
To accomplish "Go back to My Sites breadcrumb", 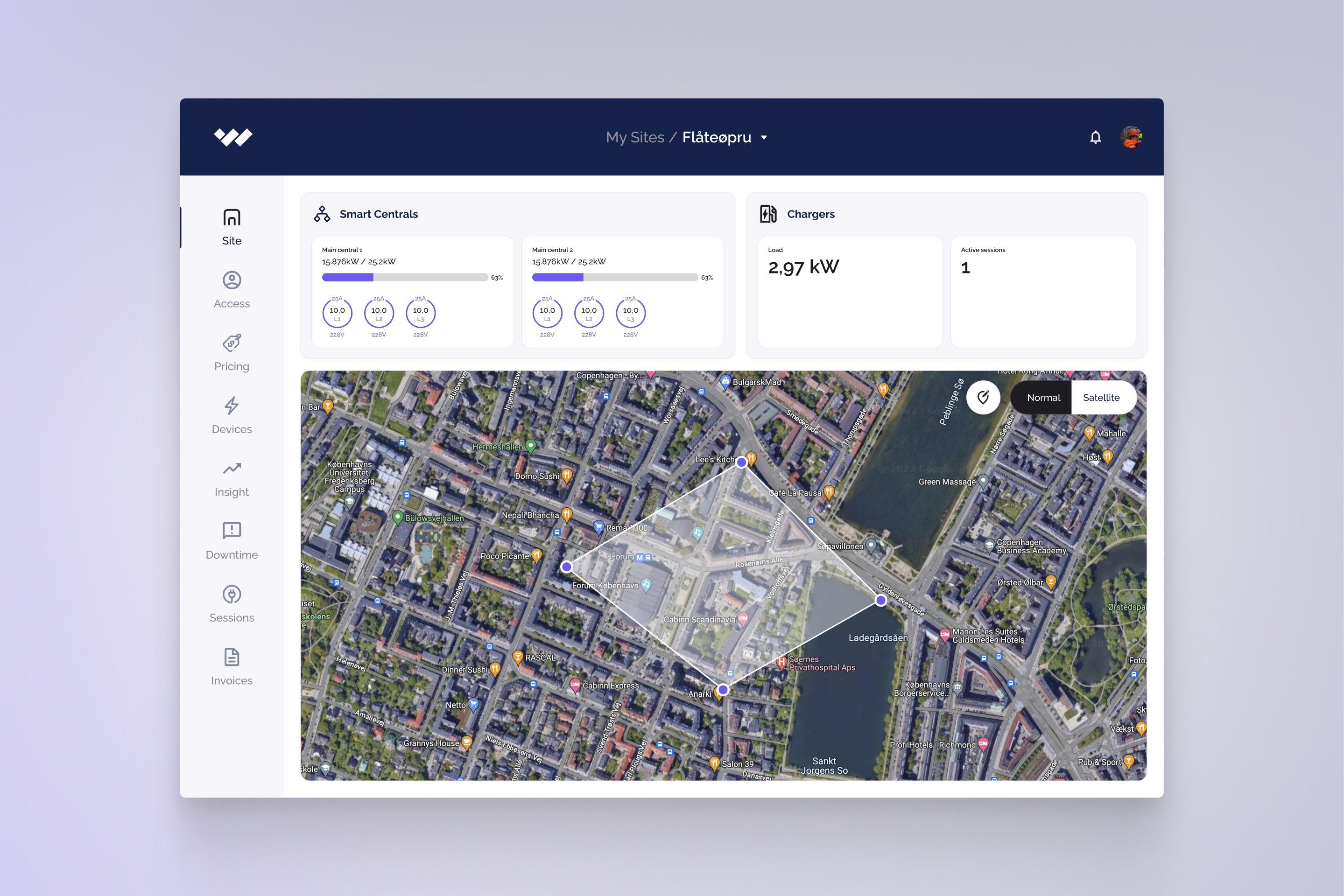I will 634,138.
